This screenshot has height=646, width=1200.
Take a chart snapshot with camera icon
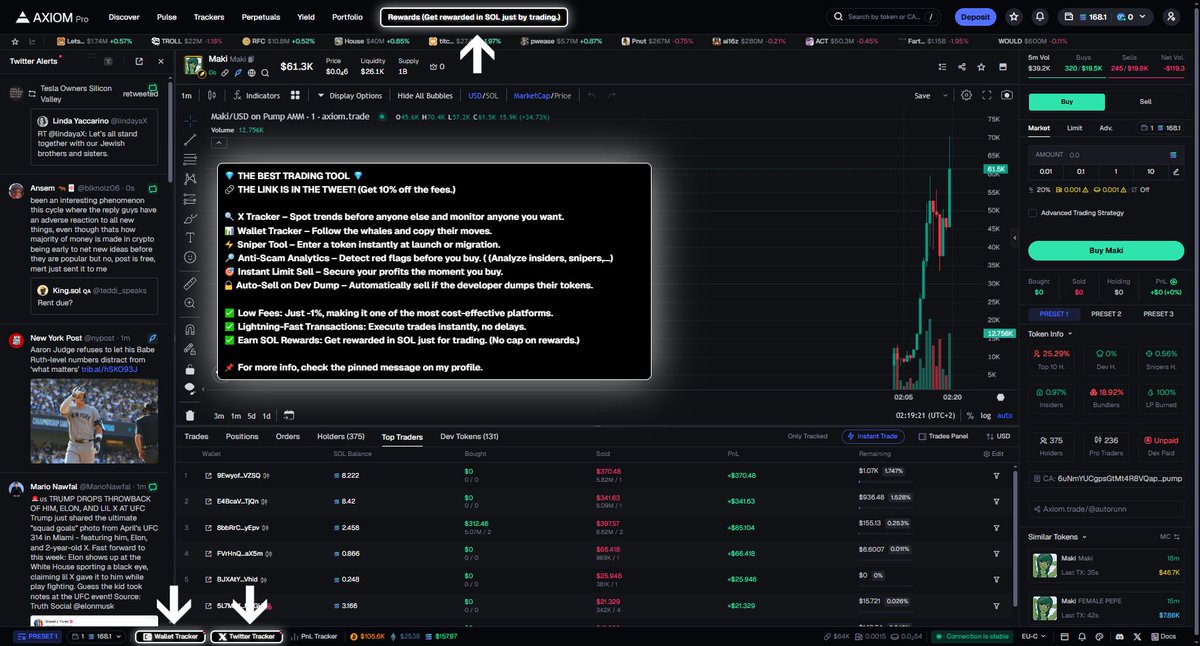coord(1007,95)
